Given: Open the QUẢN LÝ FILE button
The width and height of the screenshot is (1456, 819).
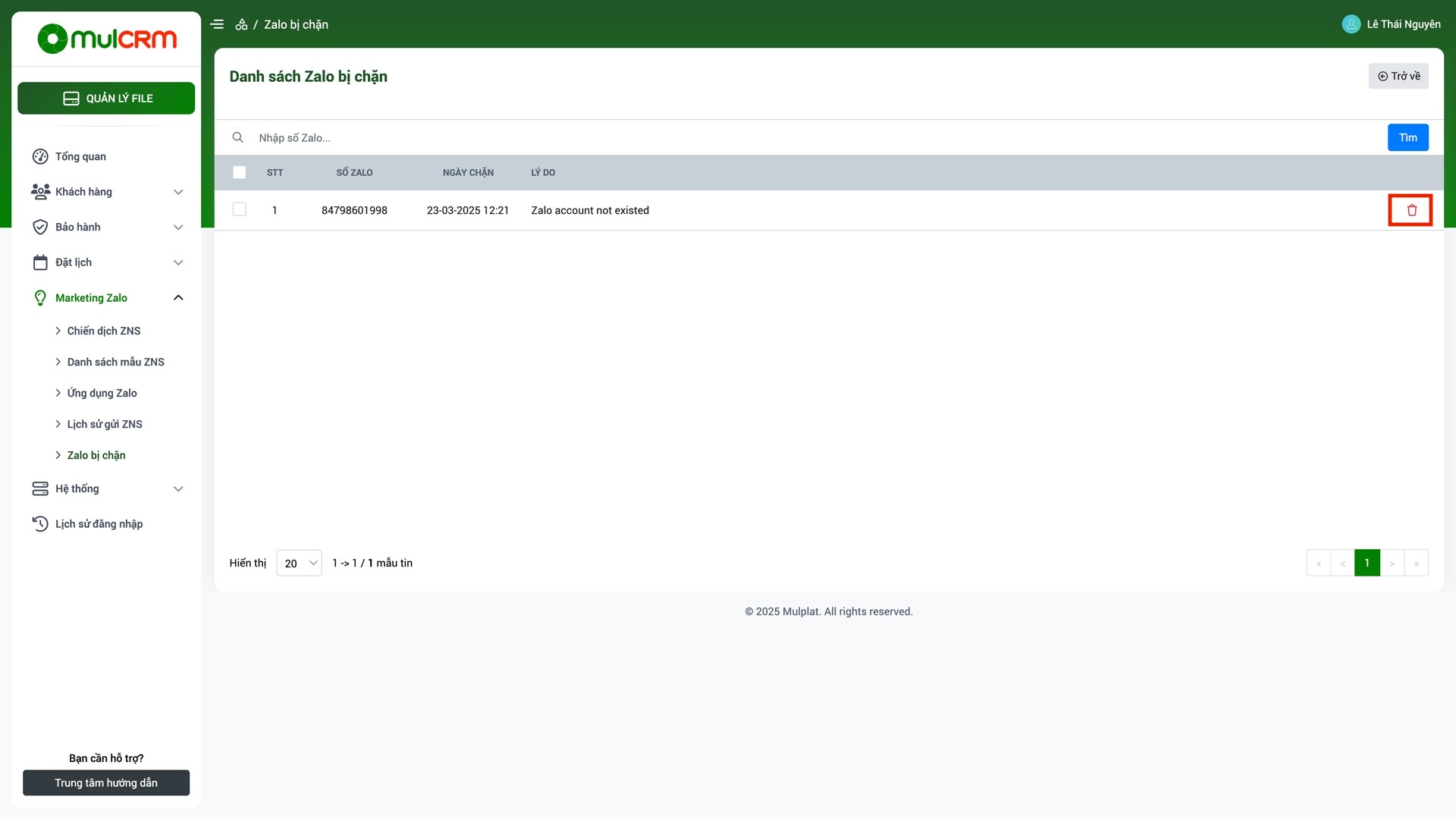Looking at the screenshot, I should pos(106,99).
